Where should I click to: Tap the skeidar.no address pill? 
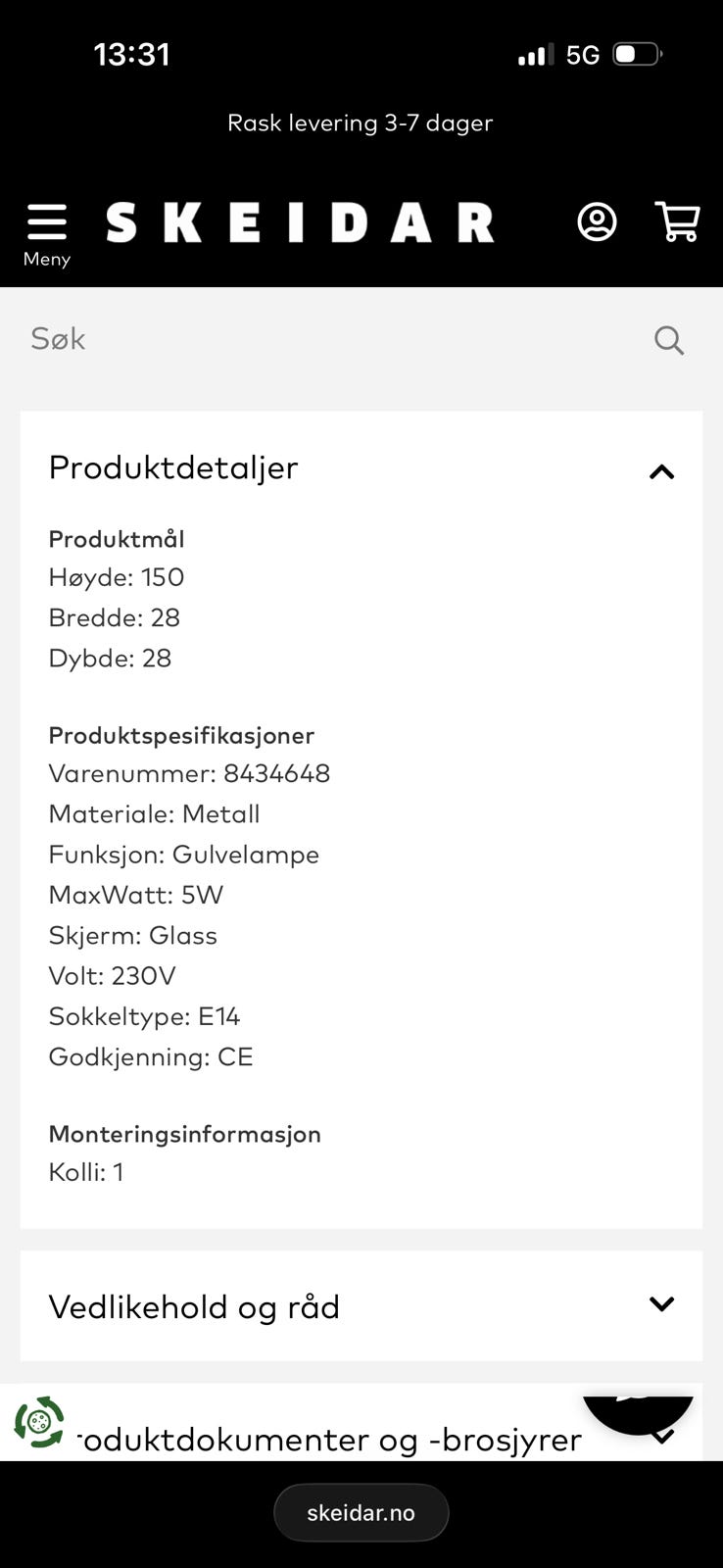(x=361, y=1513)
